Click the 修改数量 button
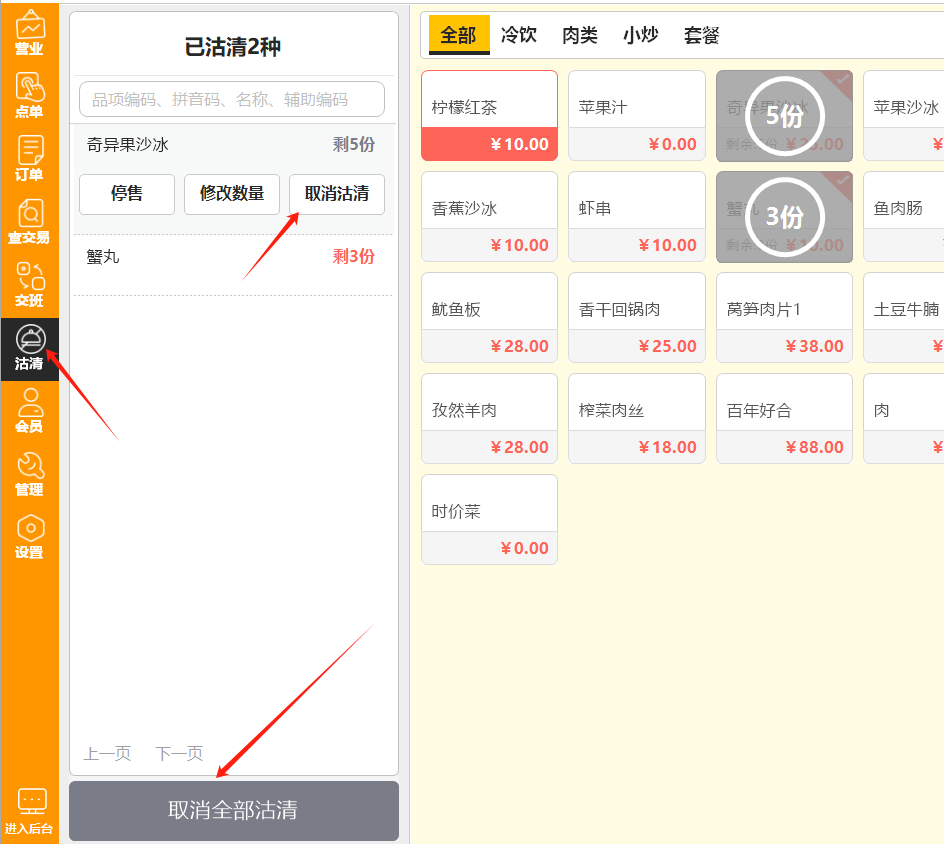Viewport: 944px width, 844px height. point(232,194)
